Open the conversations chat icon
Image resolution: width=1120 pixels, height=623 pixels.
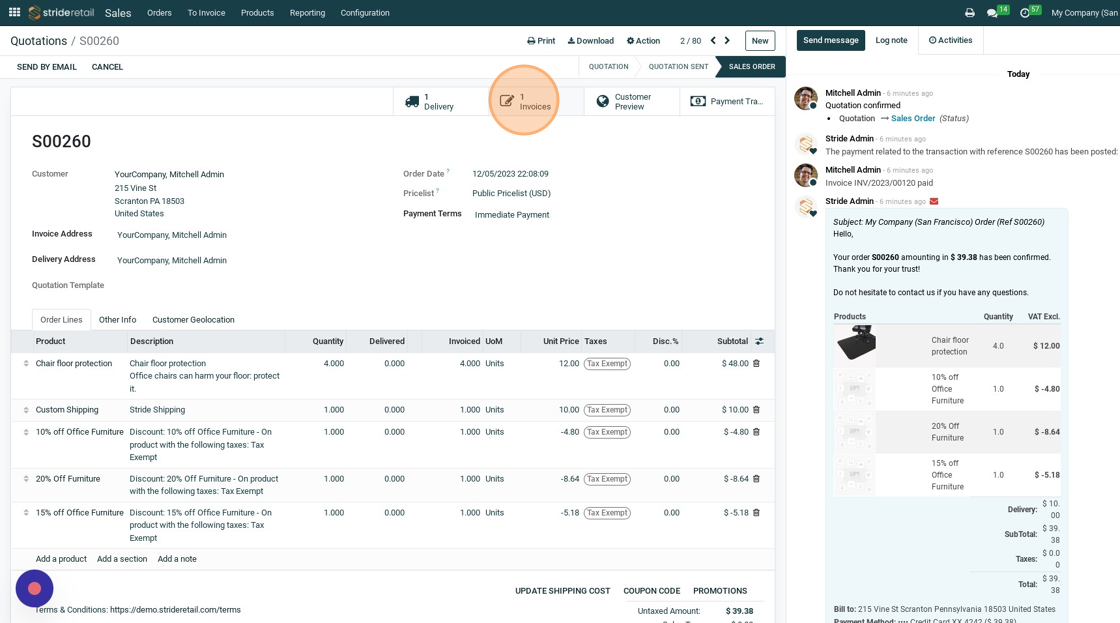[992, 13]
